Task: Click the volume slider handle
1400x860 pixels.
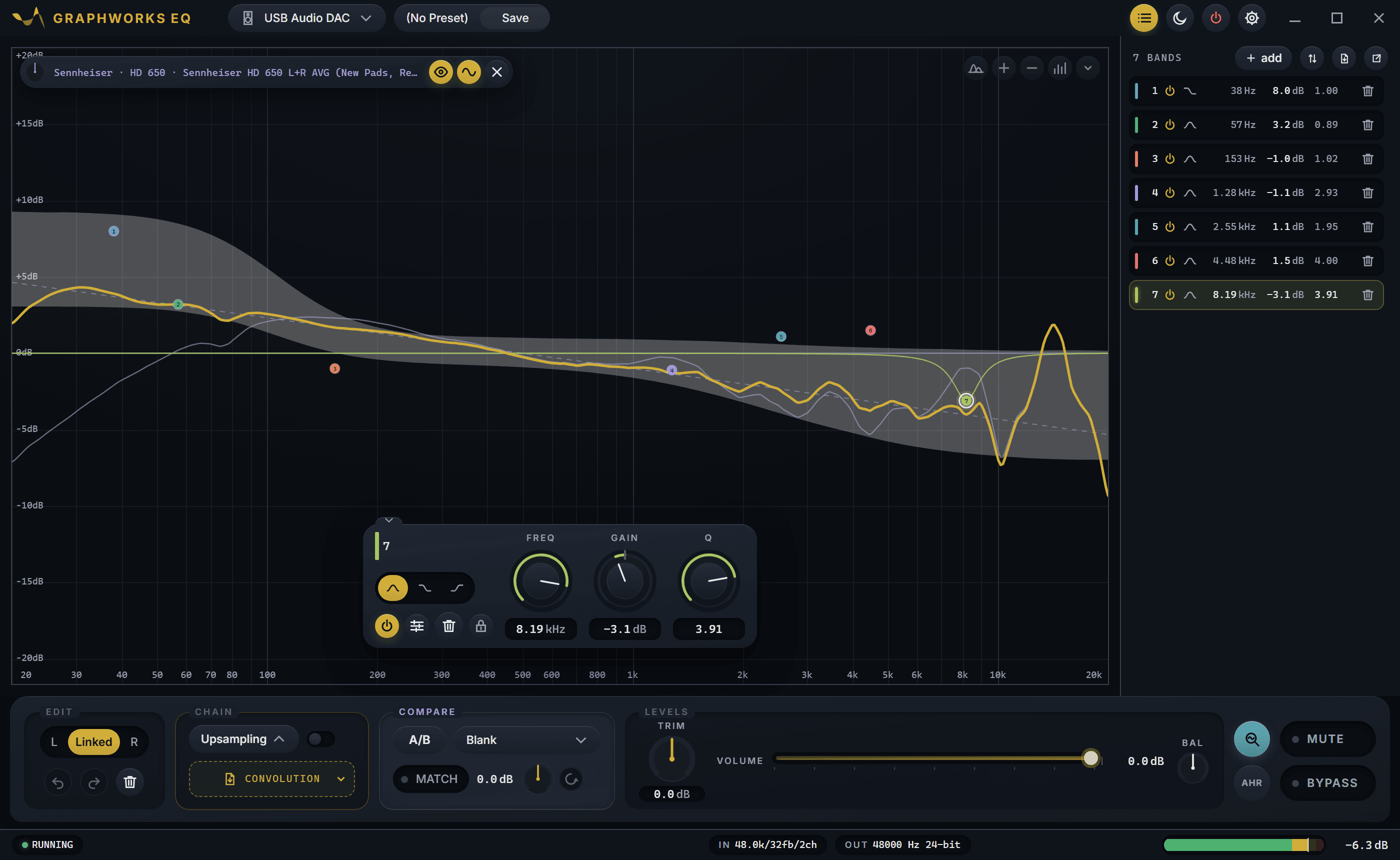Action: [x=1090, y=758]
